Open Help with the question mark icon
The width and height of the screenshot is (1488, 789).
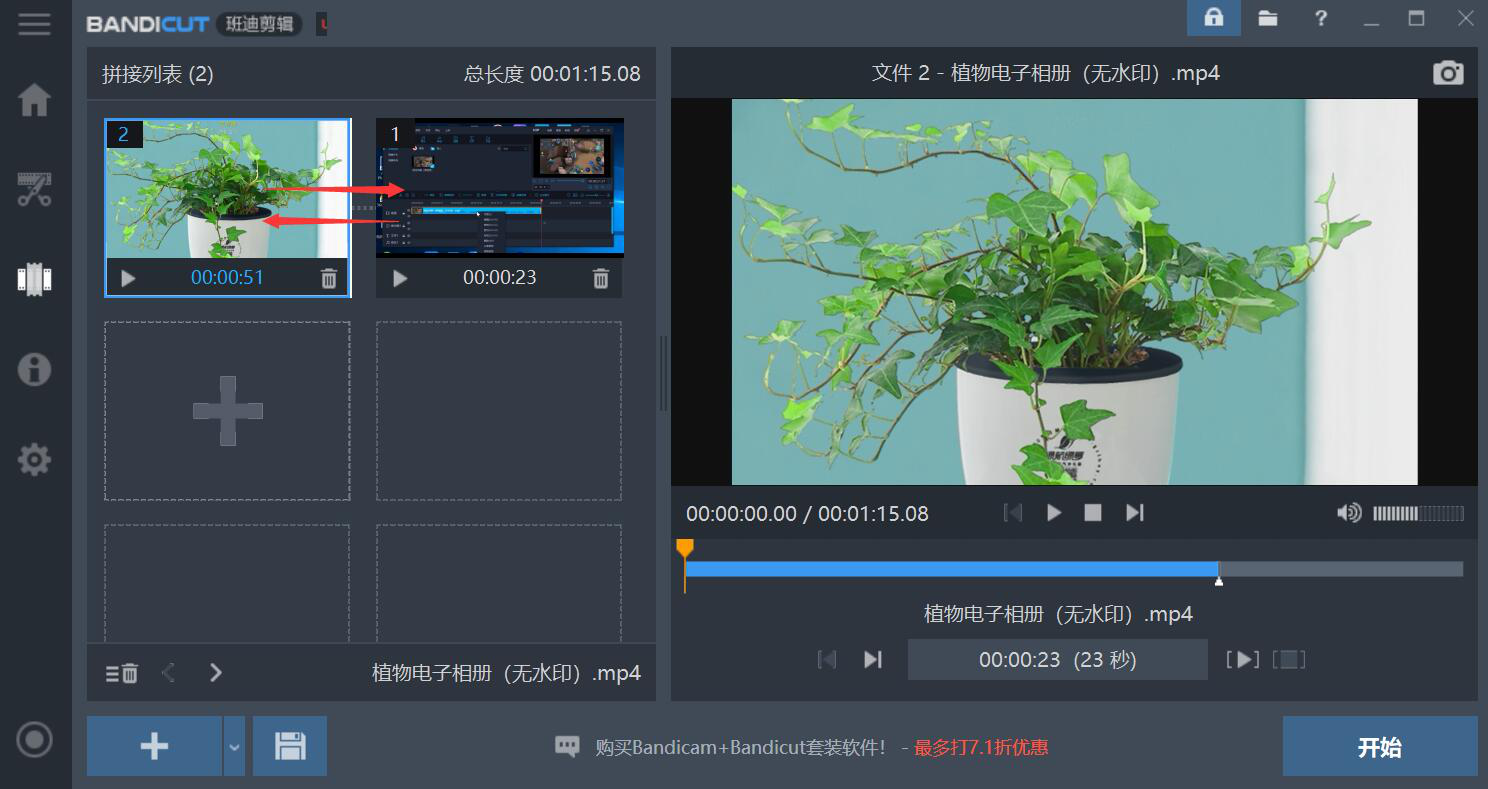click(1321, 18)
